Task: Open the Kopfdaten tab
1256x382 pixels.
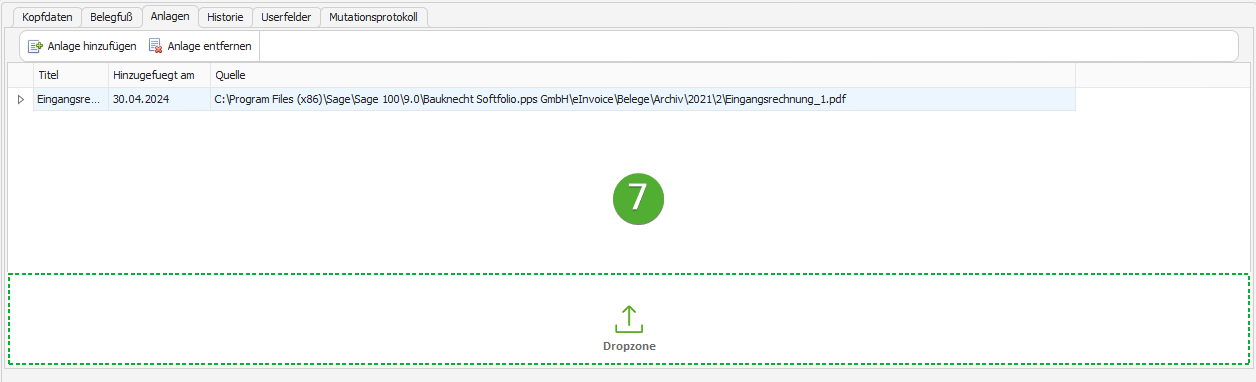Action: click(47, 17)
